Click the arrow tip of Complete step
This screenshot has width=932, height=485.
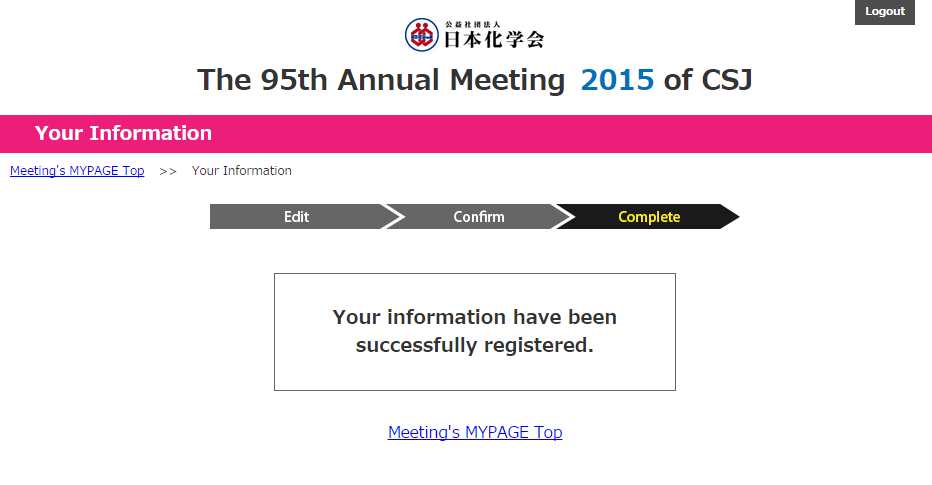[731, 216]
